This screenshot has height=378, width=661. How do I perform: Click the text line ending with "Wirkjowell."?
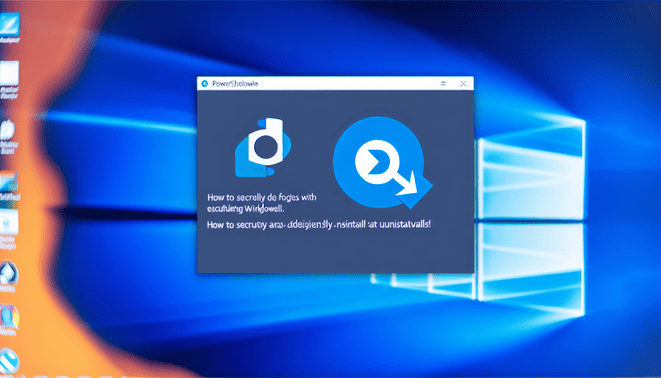pyautogui.click(x=245, y=208)
